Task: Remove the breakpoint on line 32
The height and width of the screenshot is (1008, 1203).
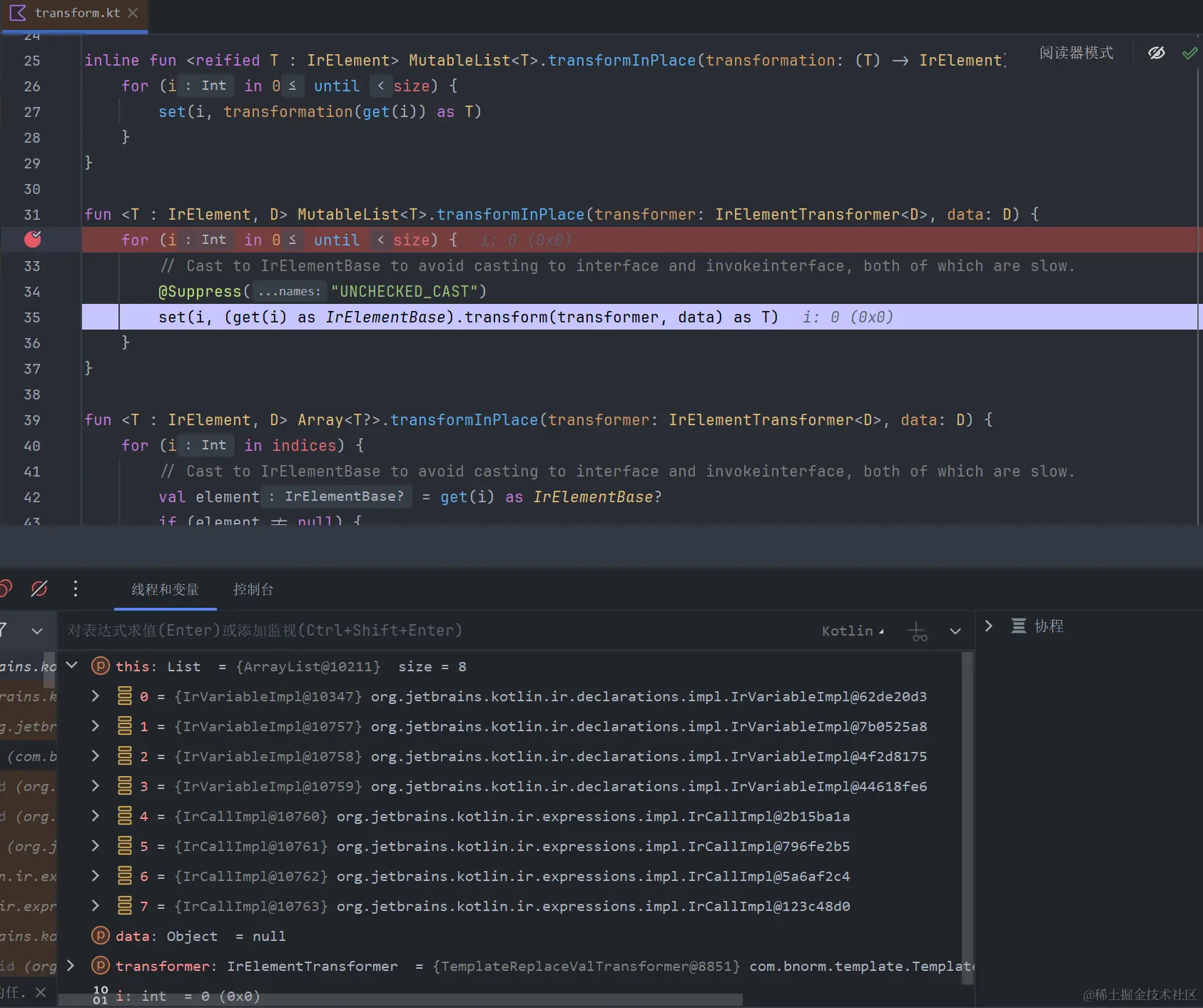Action: tap(33, 240)
